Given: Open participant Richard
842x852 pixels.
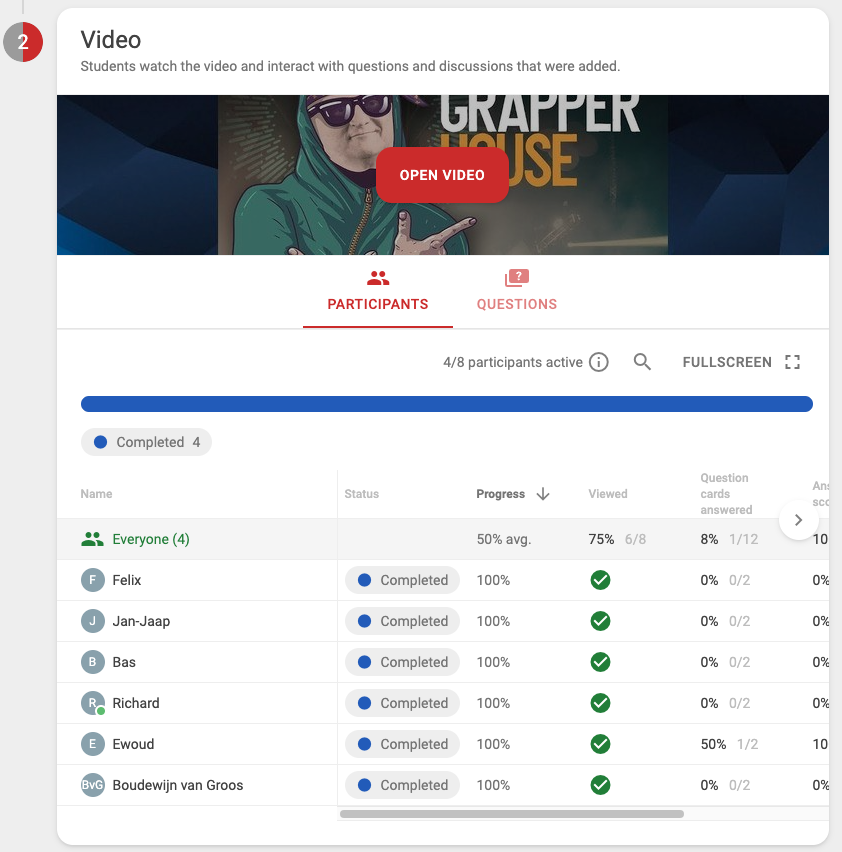Looking at the screenshot, I should tap(136, 703).
